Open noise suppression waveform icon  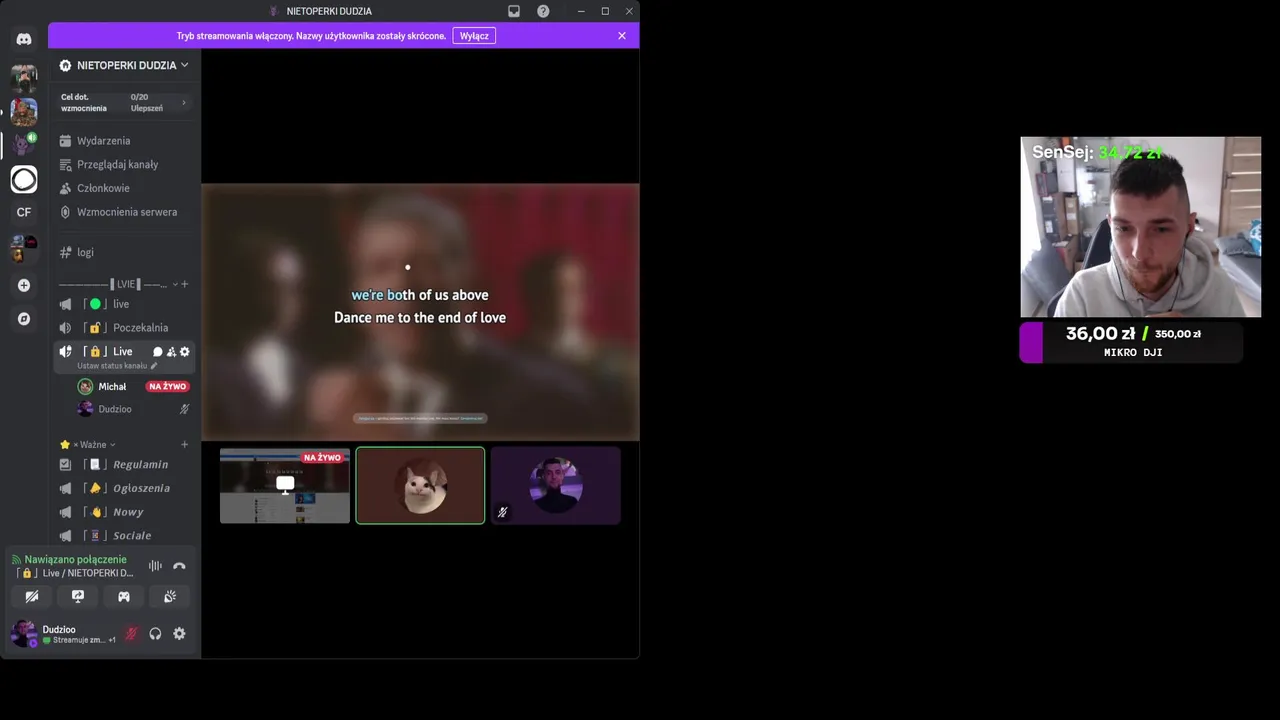[x=155, y=566]
